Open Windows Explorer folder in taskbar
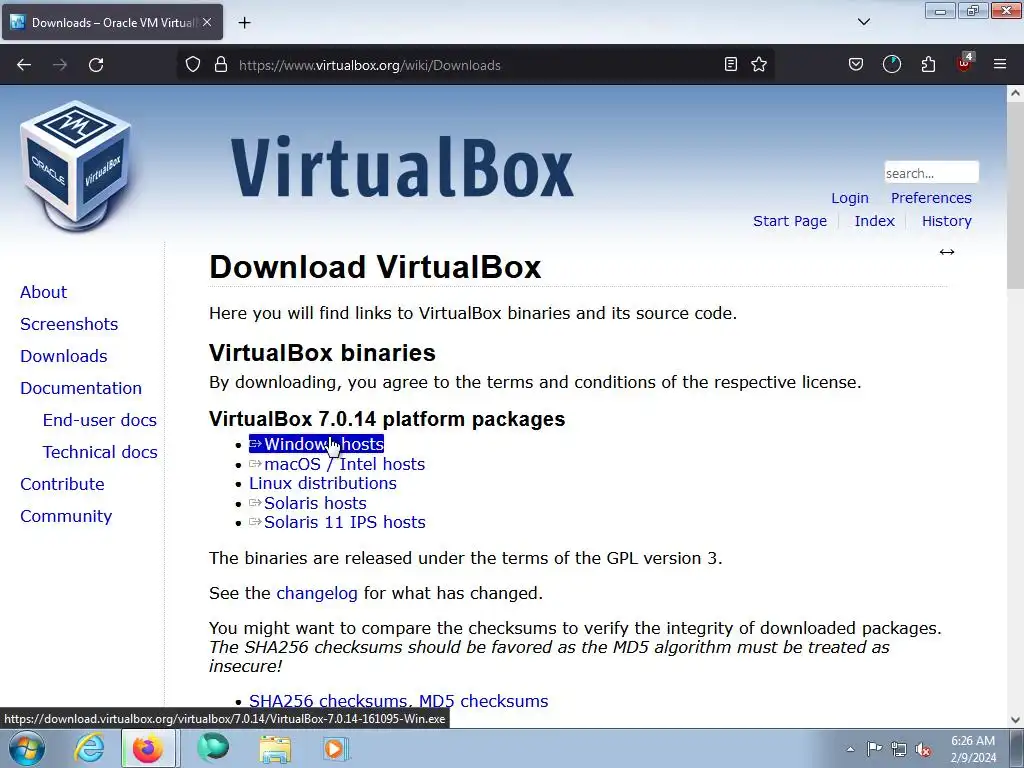 pos(275,749)
